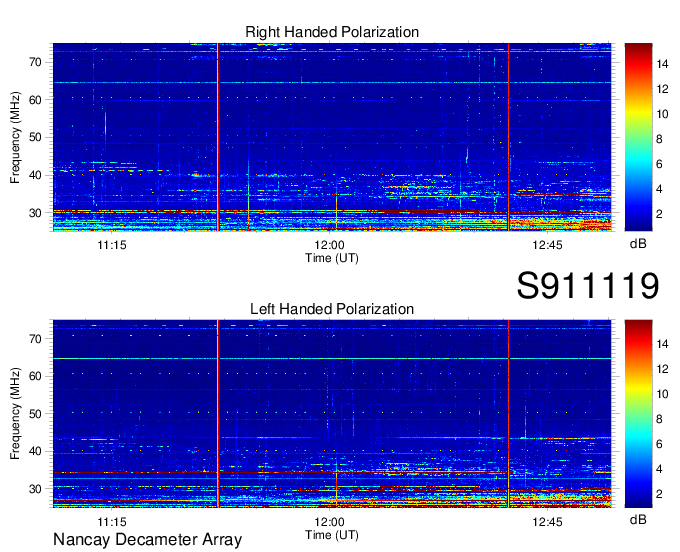Click the "2" label on the Right Handed color bar

659,214
